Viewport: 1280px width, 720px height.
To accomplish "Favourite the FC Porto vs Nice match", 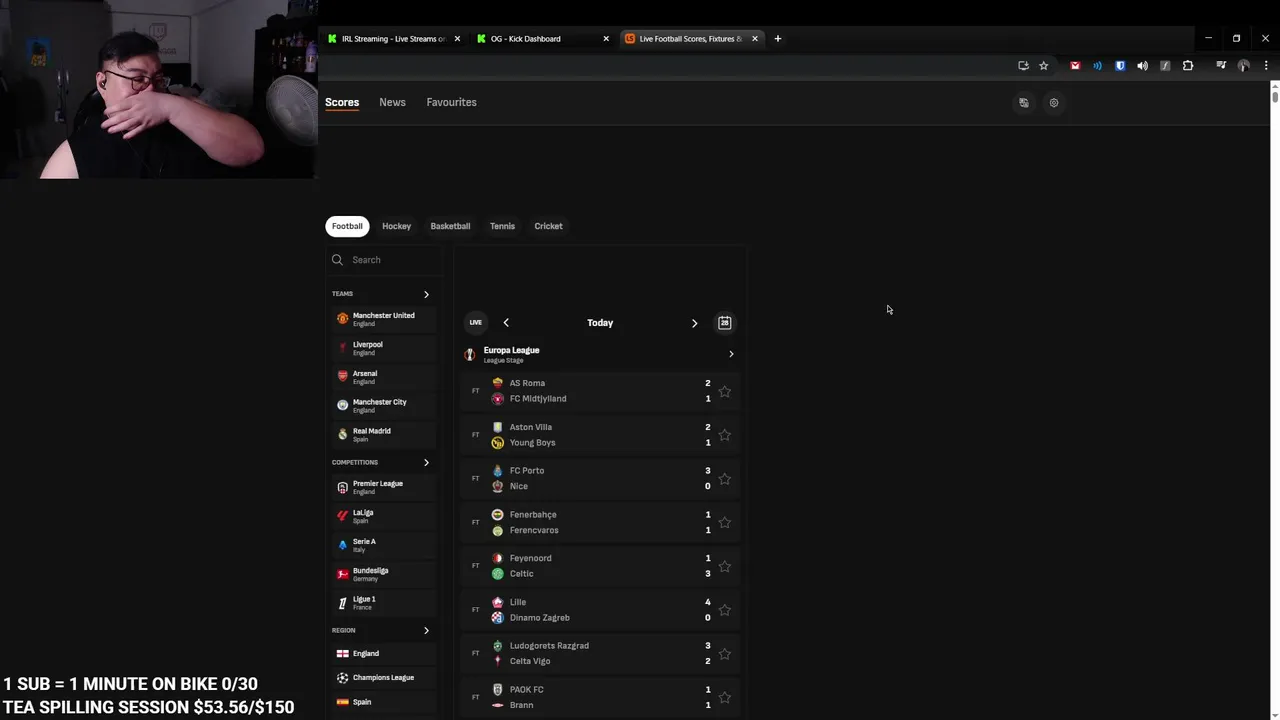I will (x=725, y=478).
